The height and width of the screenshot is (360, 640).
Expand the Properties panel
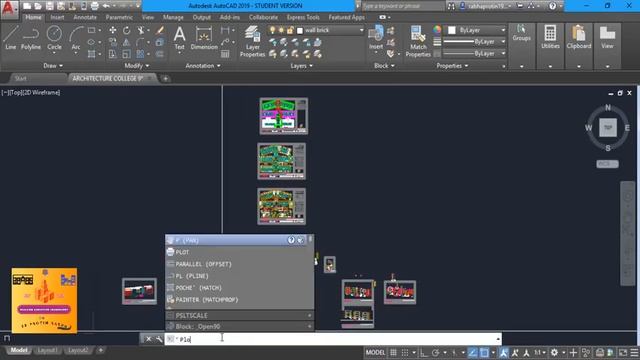[452, 66]
